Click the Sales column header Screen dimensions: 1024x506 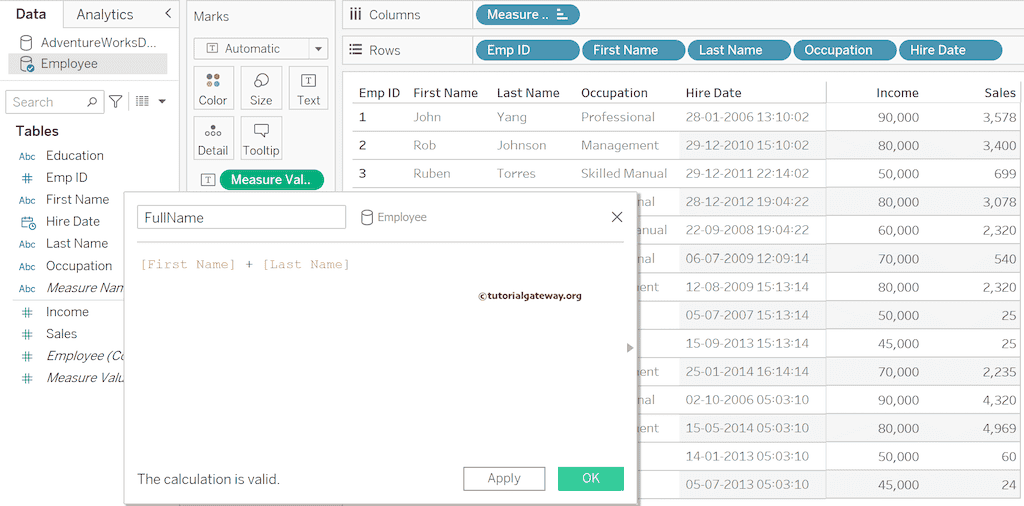tap(1000, 93)
